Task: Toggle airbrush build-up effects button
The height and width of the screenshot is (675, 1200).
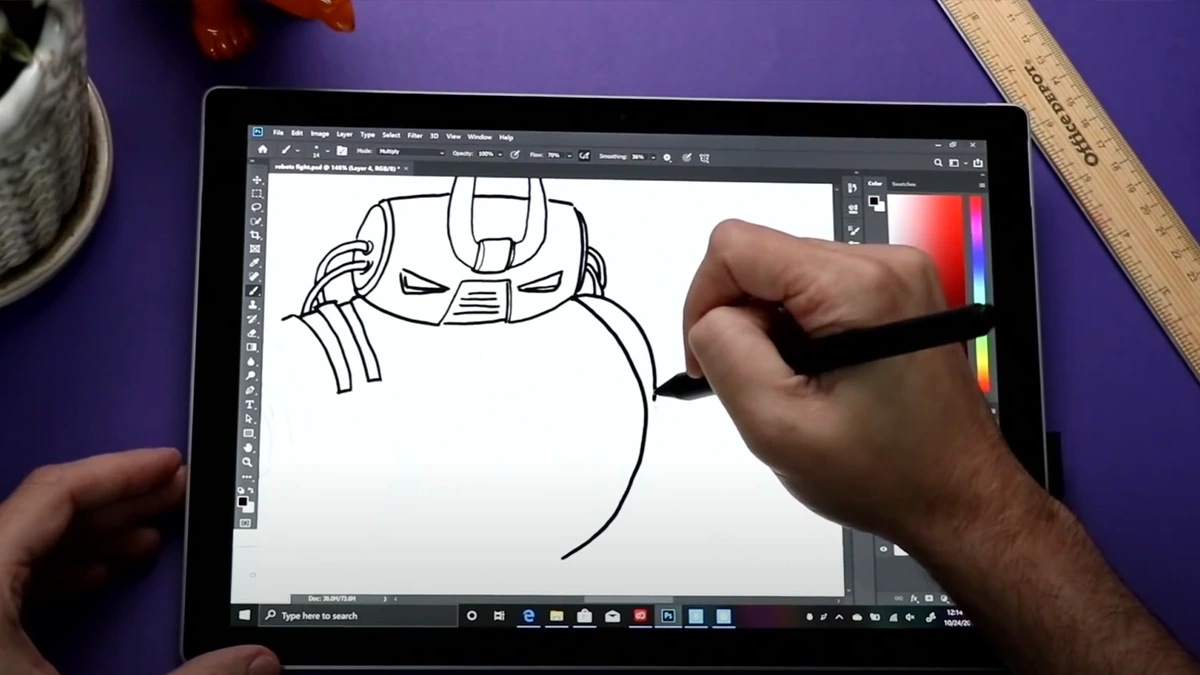Action: (x=584, y=155)
